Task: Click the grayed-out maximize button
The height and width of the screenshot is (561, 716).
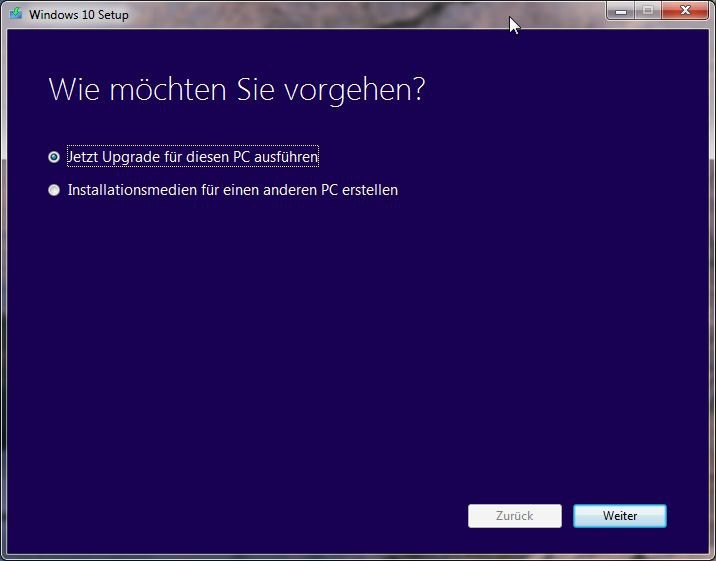Action: pyautogui.click(x=647, y=11)
